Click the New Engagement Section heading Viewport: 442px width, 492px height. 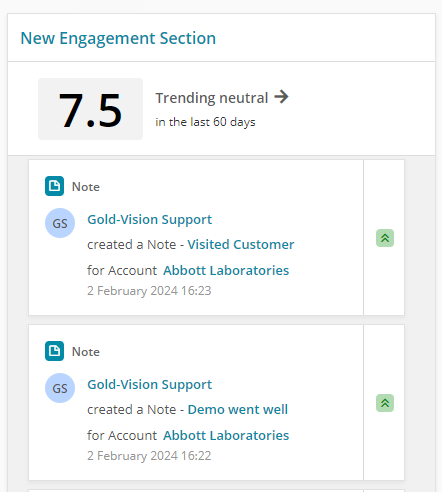pos(118,38)
